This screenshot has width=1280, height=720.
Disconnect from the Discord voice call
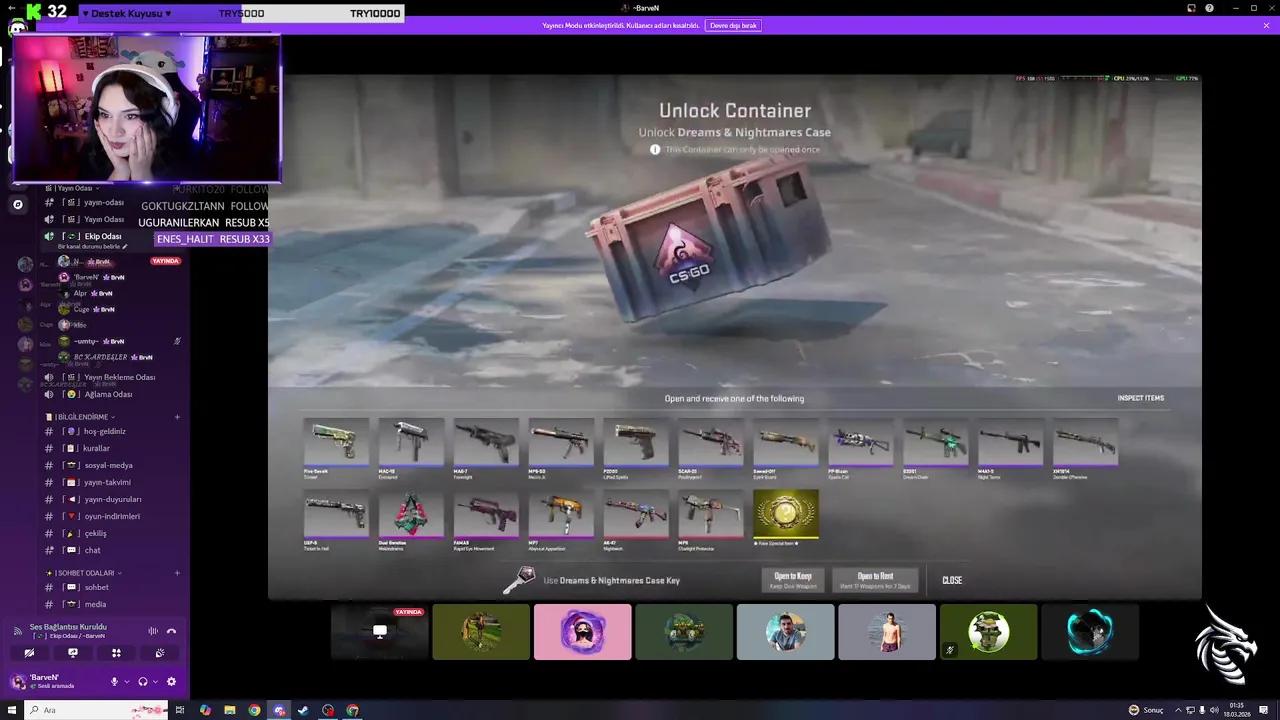tap(172, 631)
